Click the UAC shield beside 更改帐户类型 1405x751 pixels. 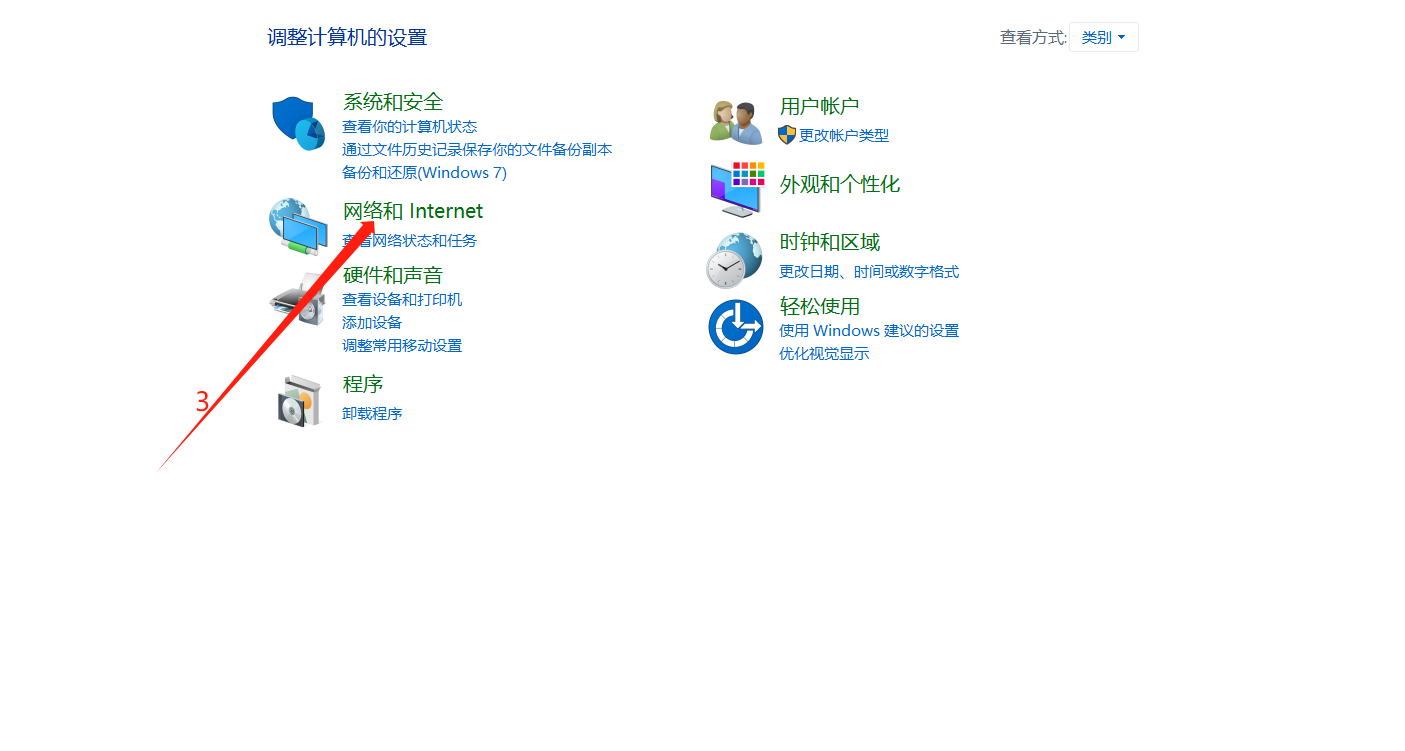(x=787, y=135)
